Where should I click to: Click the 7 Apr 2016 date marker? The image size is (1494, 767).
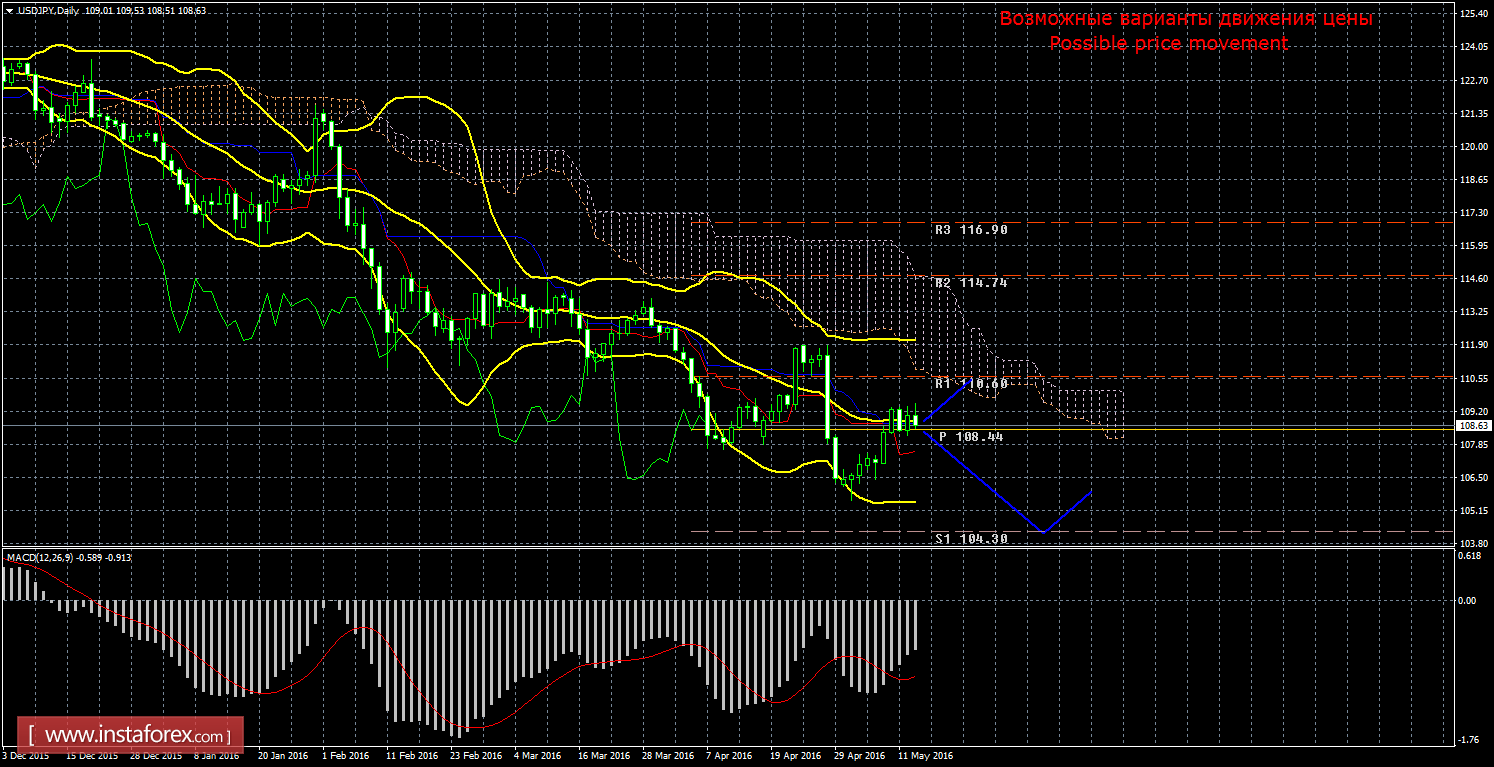730,756
